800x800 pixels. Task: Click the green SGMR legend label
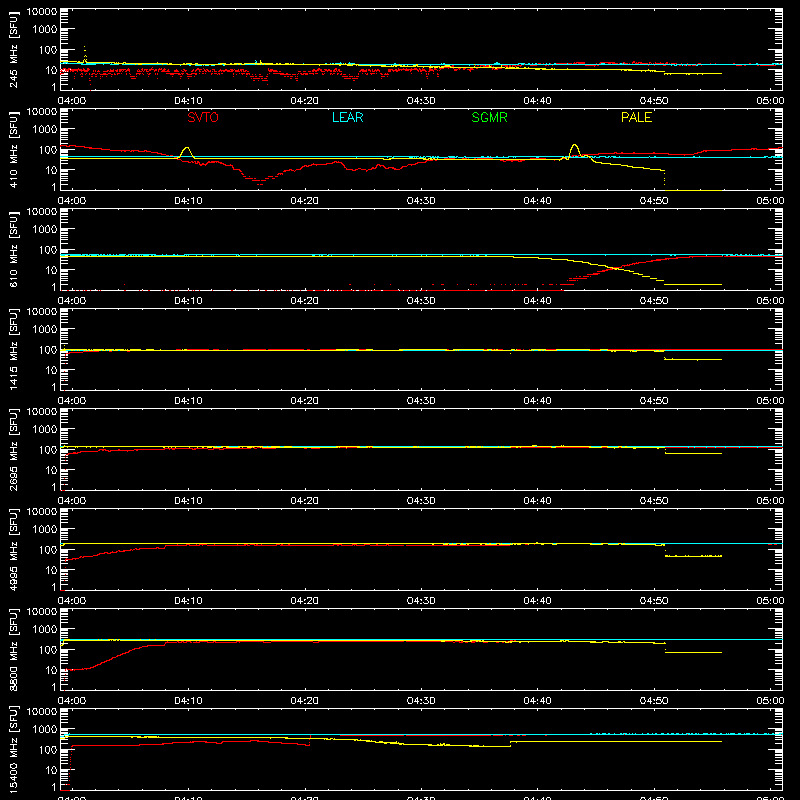pos(489,117)
